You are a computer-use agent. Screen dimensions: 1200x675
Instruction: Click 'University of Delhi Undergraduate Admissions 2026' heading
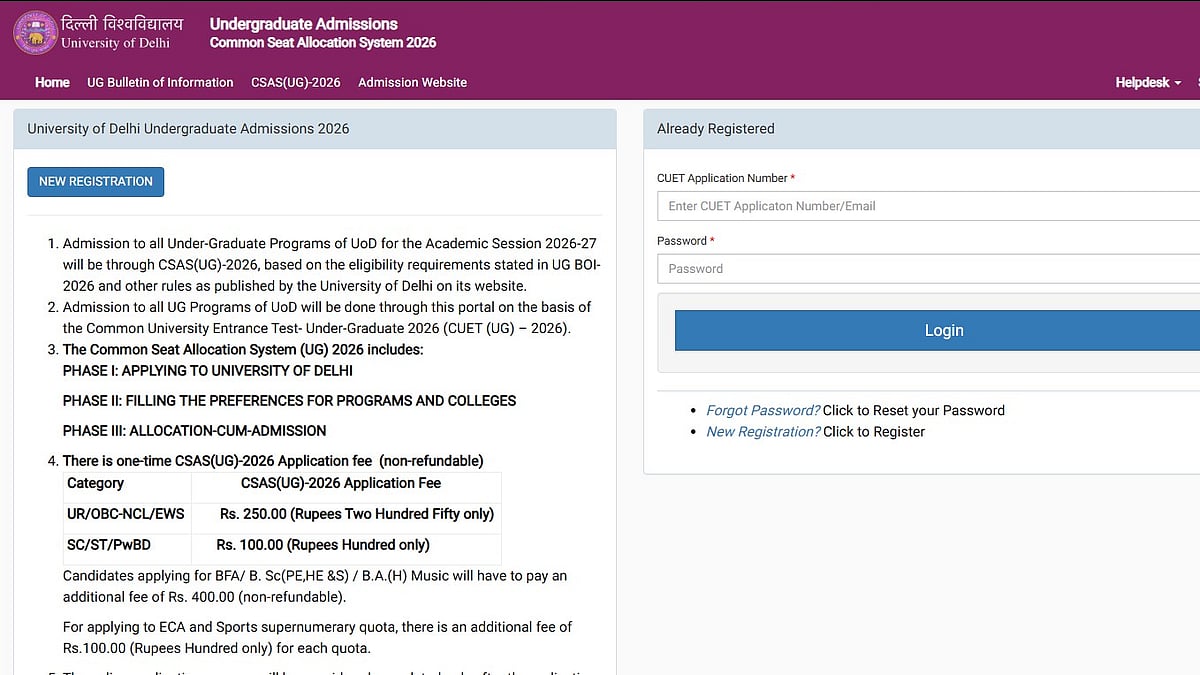click(188, 129)
